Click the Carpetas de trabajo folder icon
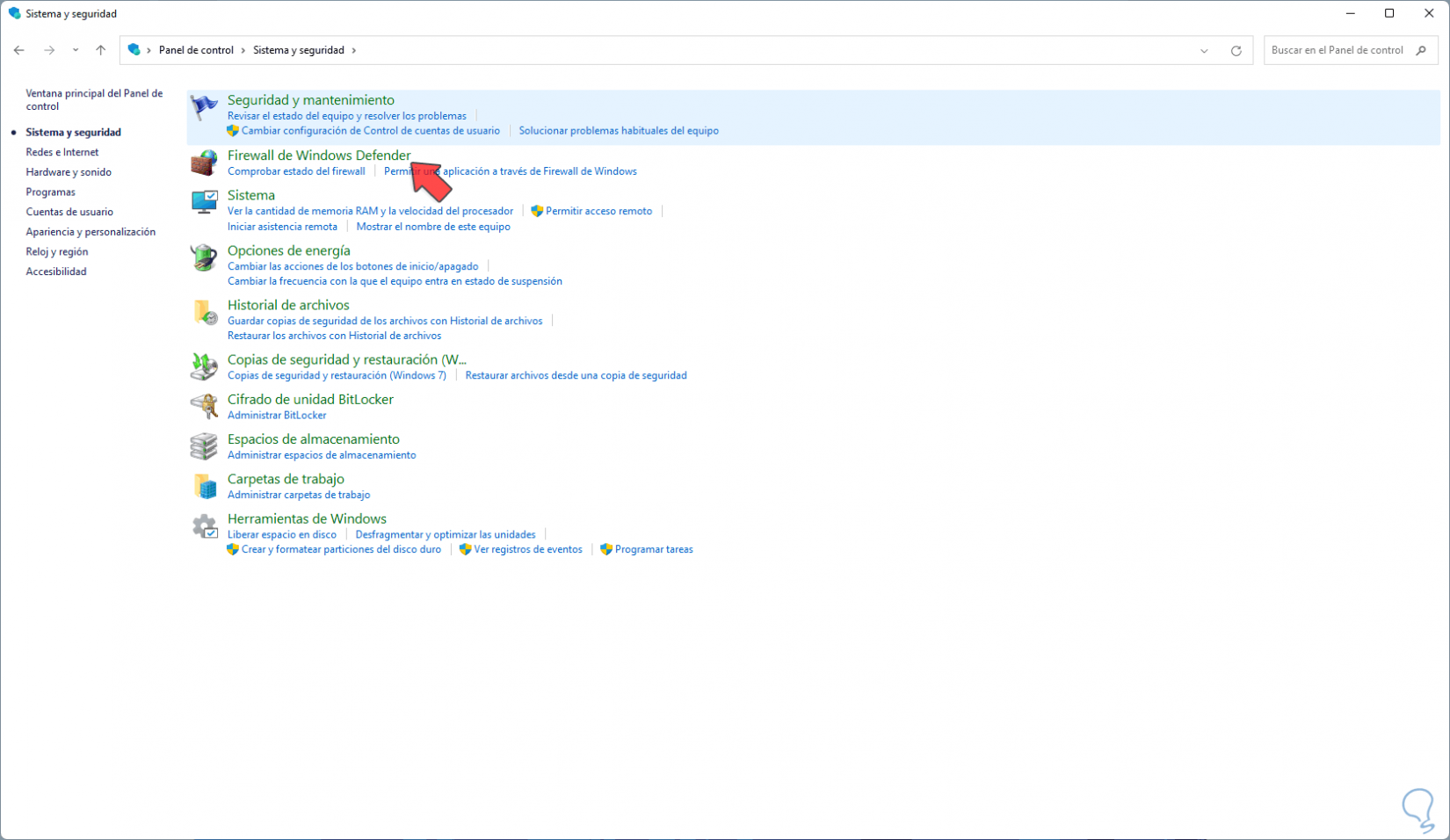 click(204, 486)
